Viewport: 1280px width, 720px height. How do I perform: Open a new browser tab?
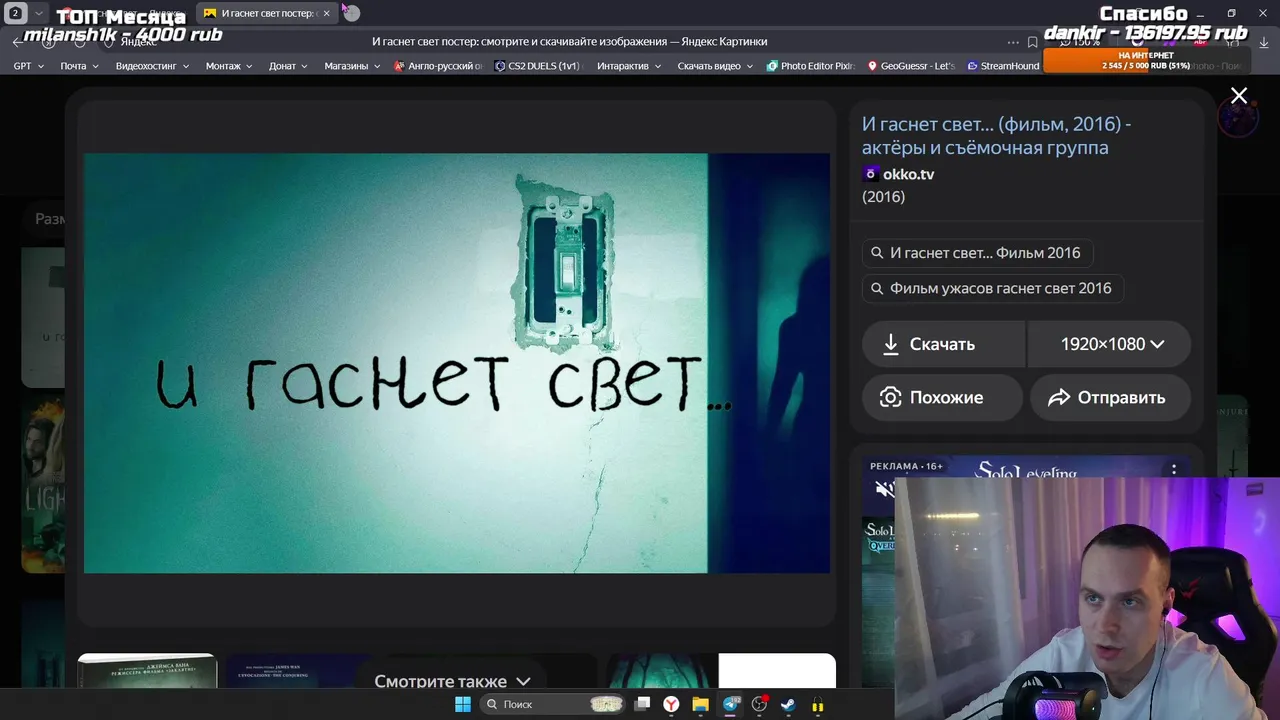351,13
